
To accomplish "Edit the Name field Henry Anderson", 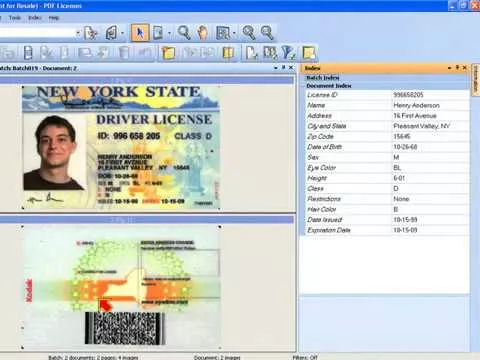I will point(430,105).
